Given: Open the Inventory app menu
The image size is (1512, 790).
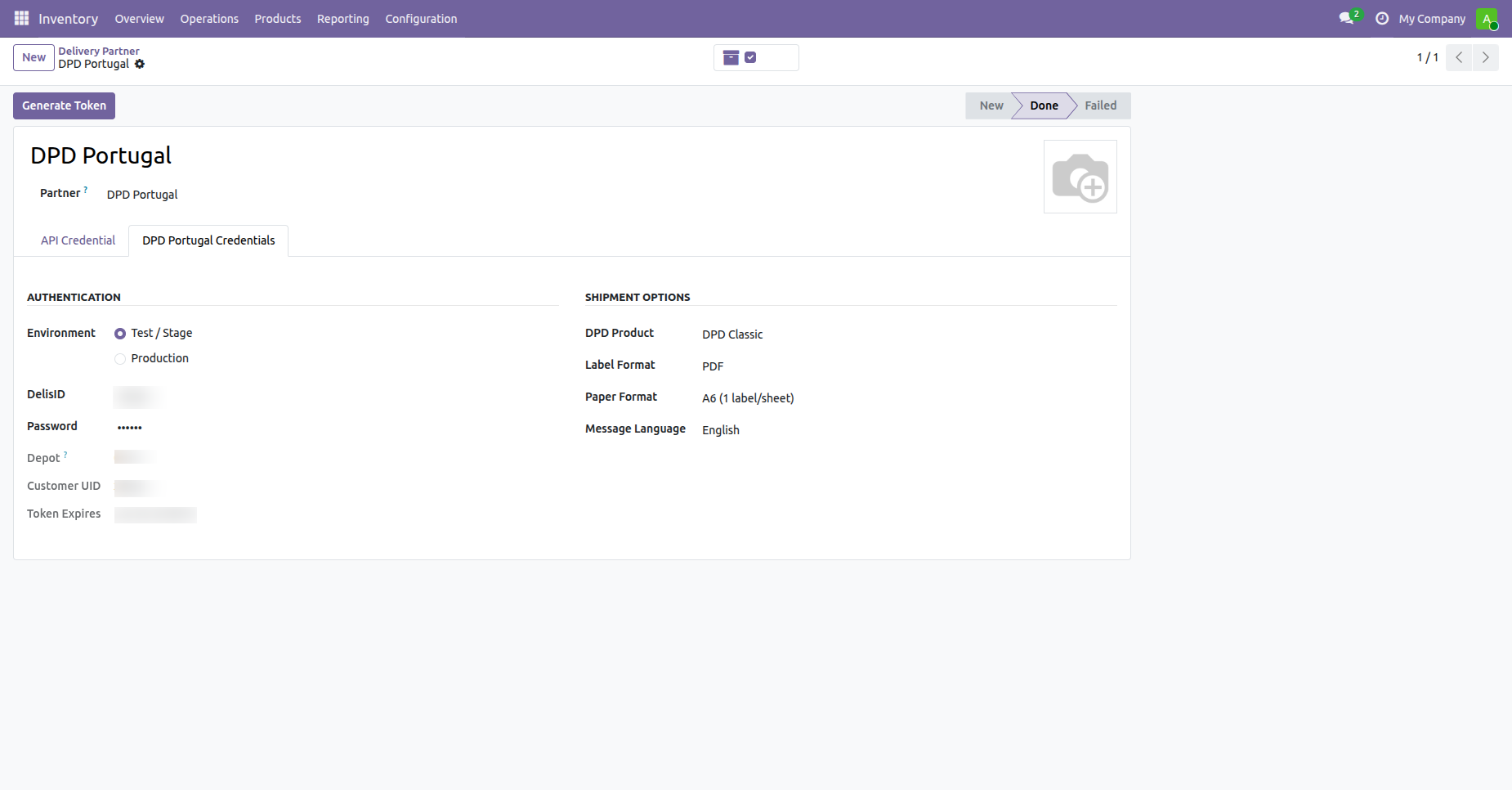Looking at the screenshot, I should pyautogui.click(x=68, y=18).
